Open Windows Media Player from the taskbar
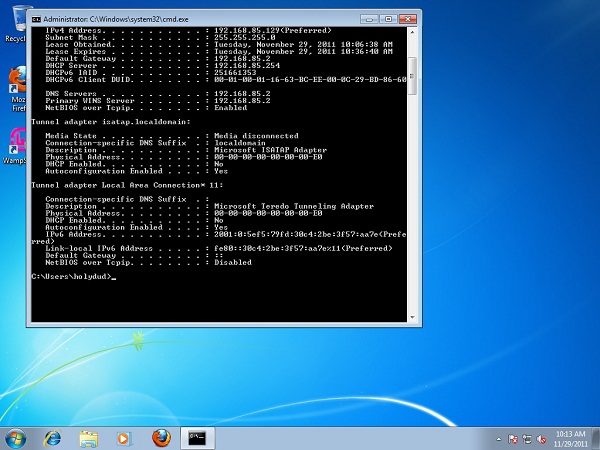 pos(124,437)
